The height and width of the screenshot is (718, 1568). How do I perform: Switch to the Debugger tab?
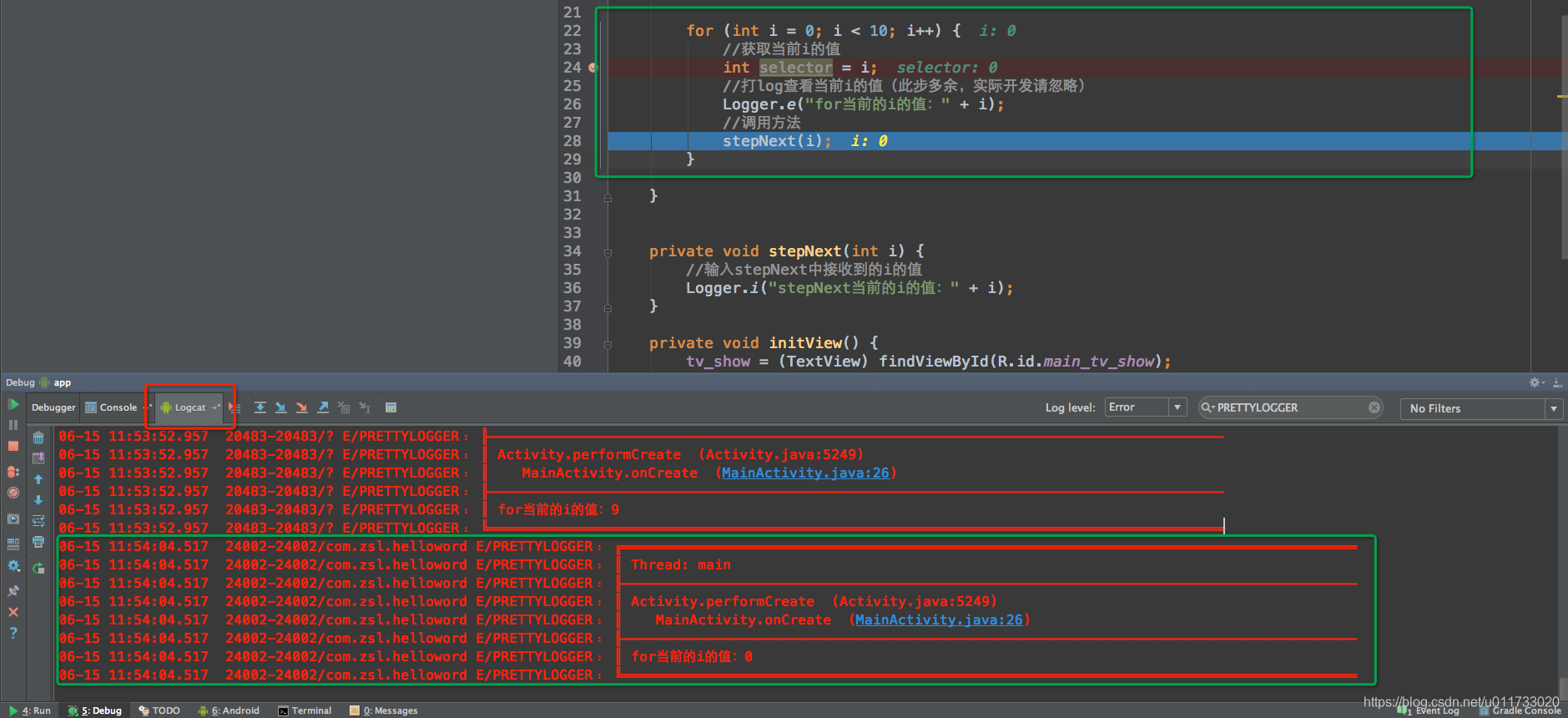click(x=53, y=407)
